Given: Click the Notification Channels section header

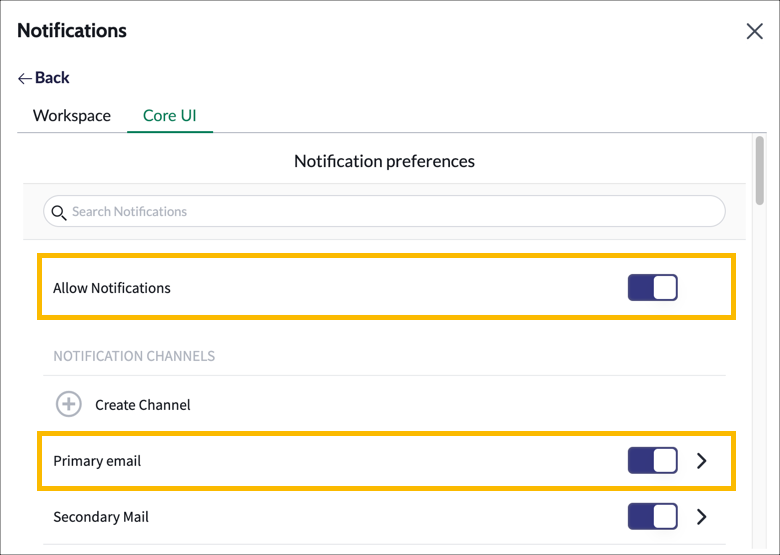Looking at the screenshot, I should [x=134, y=356].
